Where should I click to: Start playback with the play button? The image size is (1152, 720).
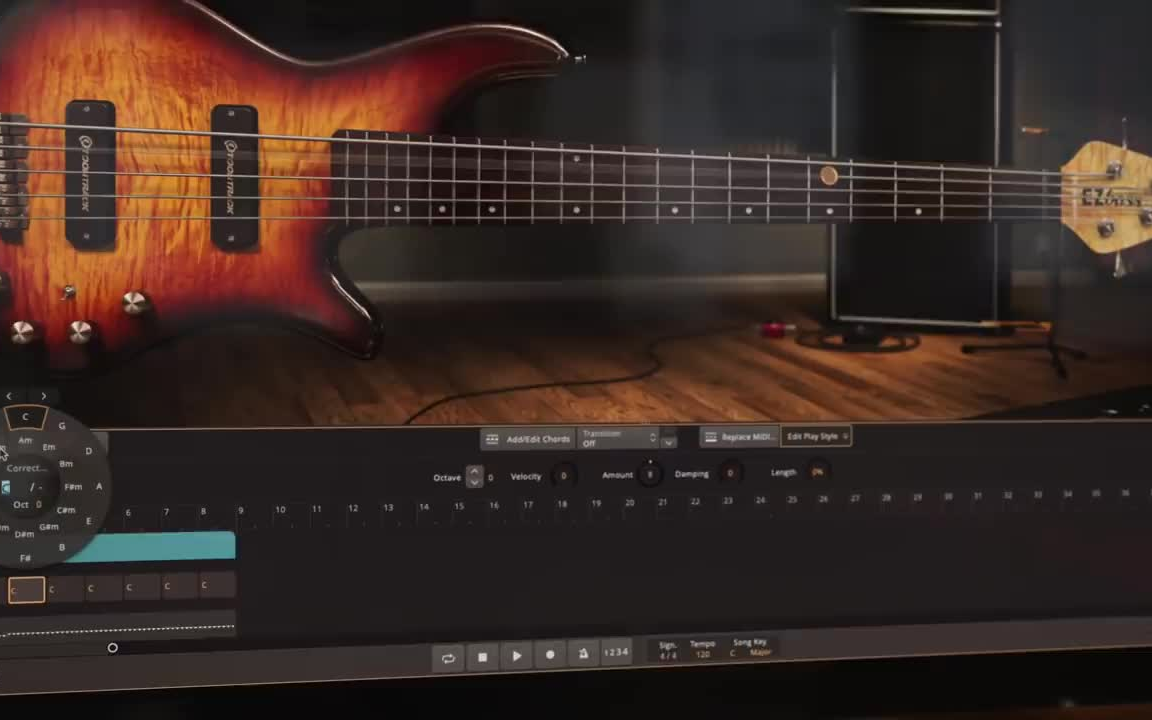pos(516,655)
